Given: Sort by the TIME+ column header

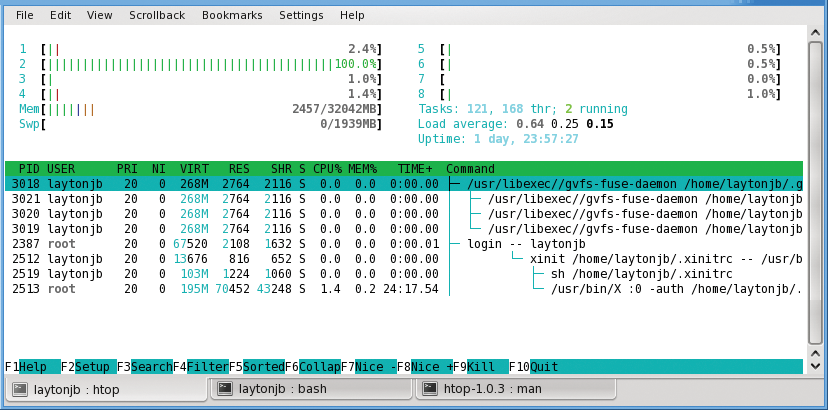Looking at the screenshot, I should pos(415,169).
